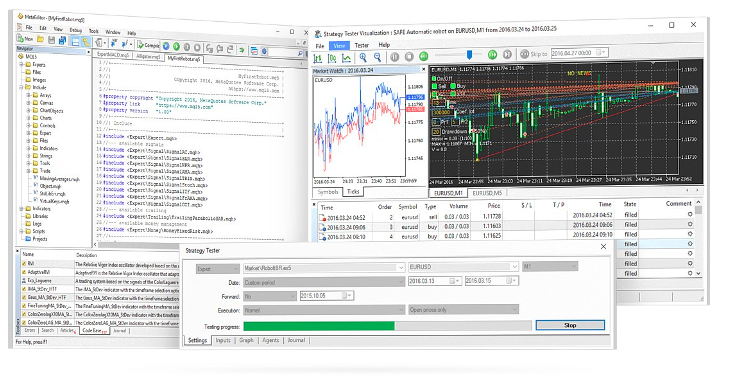
Task: Open the EURUSD symbol dropdown in Strategy Tester
Action: (x=514, y=267)
